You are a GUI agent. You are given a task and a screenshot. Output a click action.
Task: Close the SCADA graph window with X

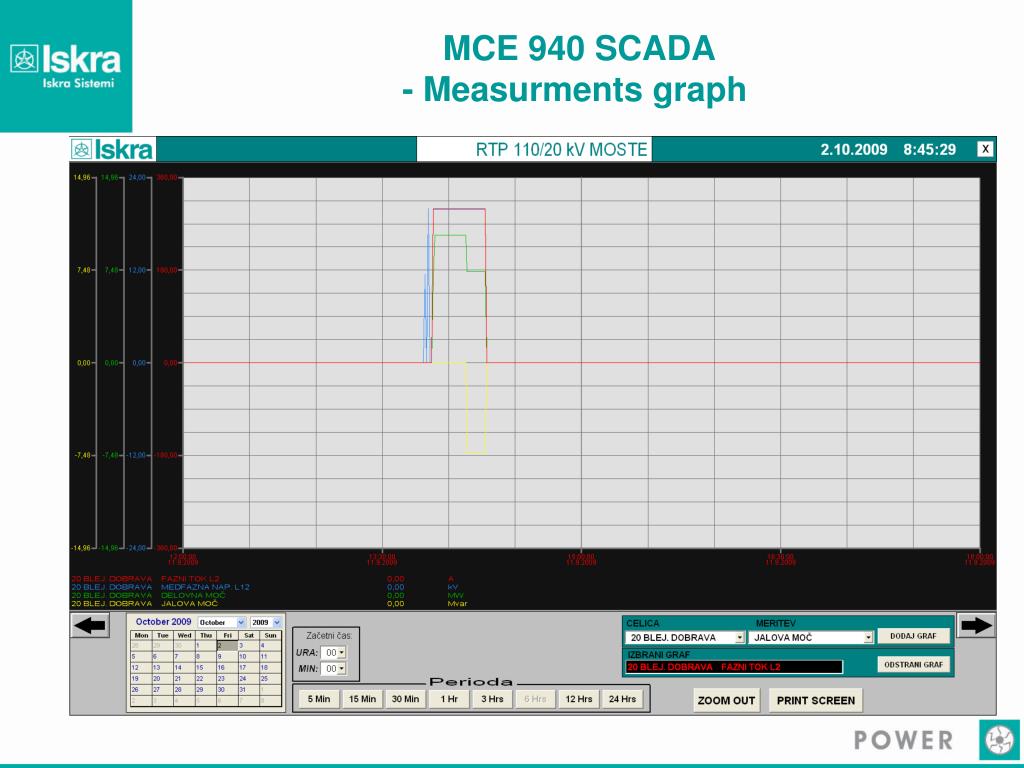[985, 150]
